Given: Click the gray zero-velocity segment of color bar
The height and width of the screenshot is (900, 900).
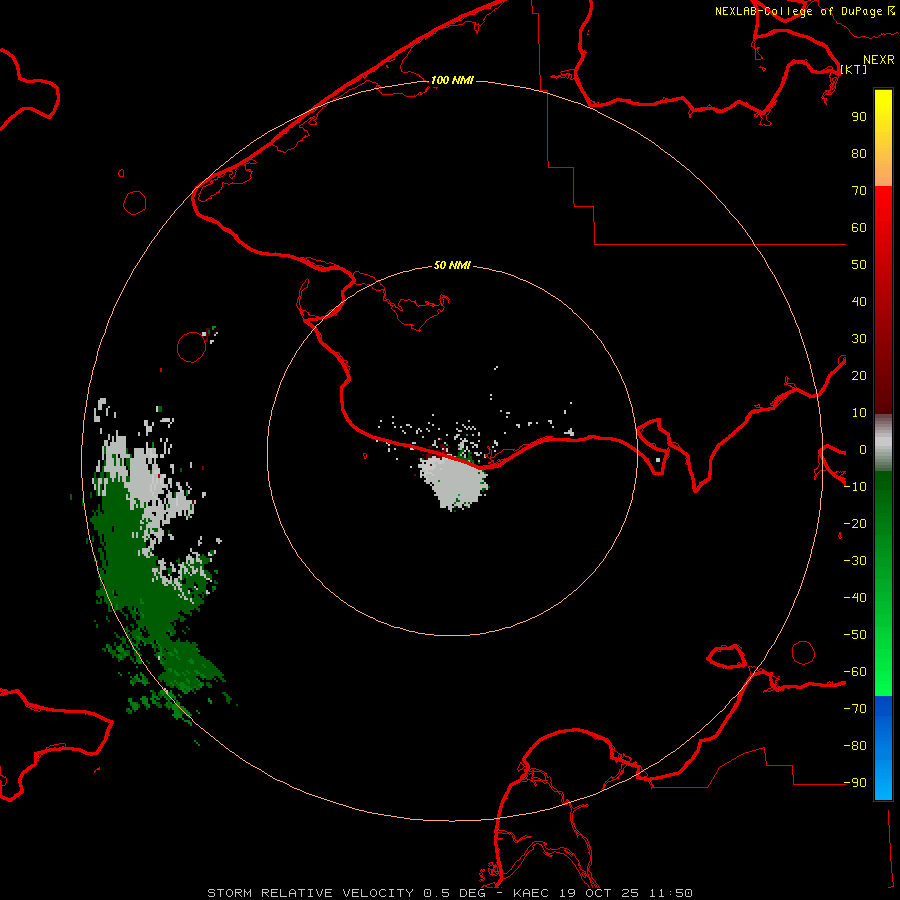Looking at the screenshot, I should [x=883, y=443].
